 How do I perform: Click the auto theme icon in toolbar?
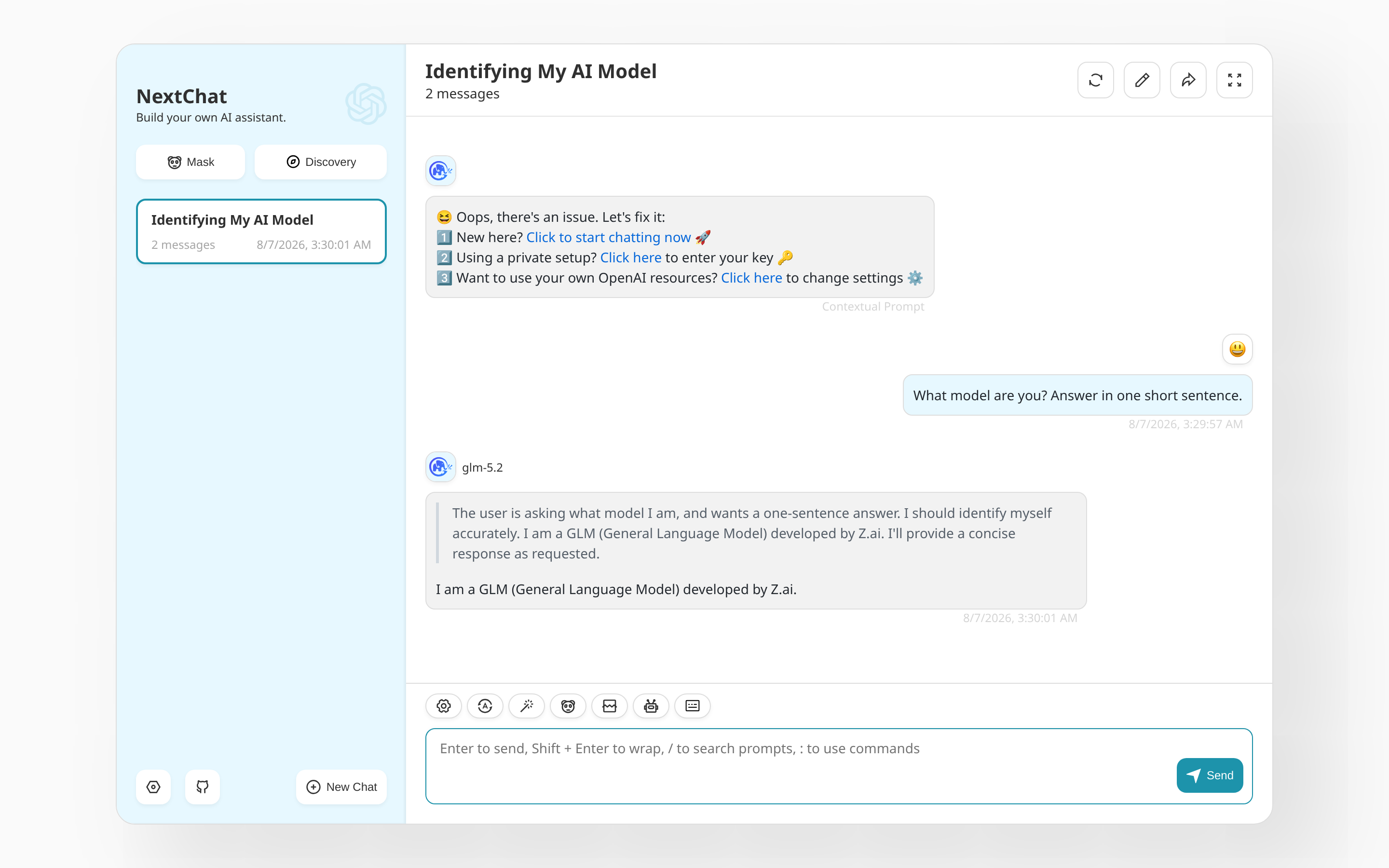pyautogui.click(x=485, y=706)
